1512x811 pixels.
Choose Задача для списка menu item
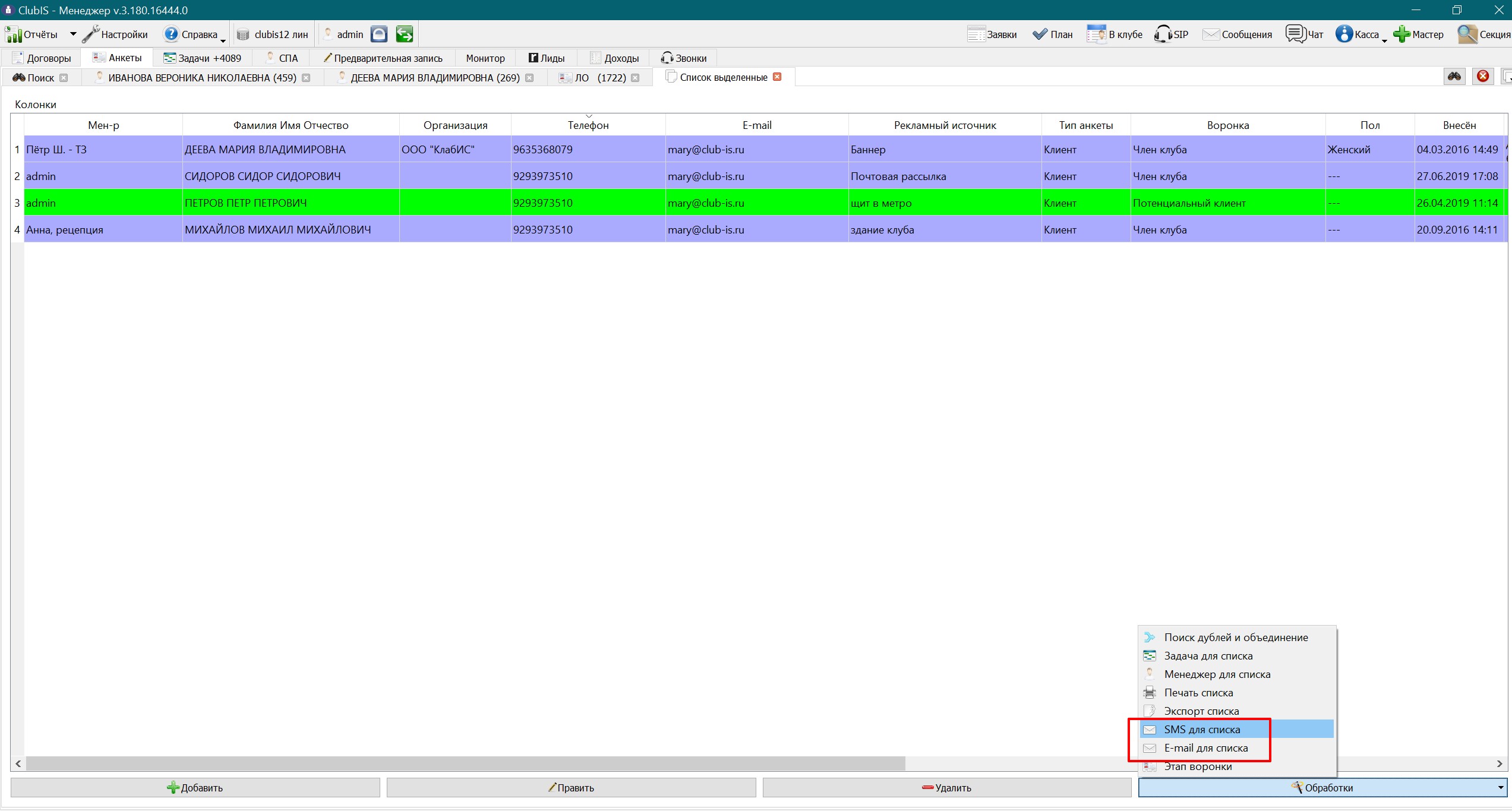click(x=1236, y=656)
